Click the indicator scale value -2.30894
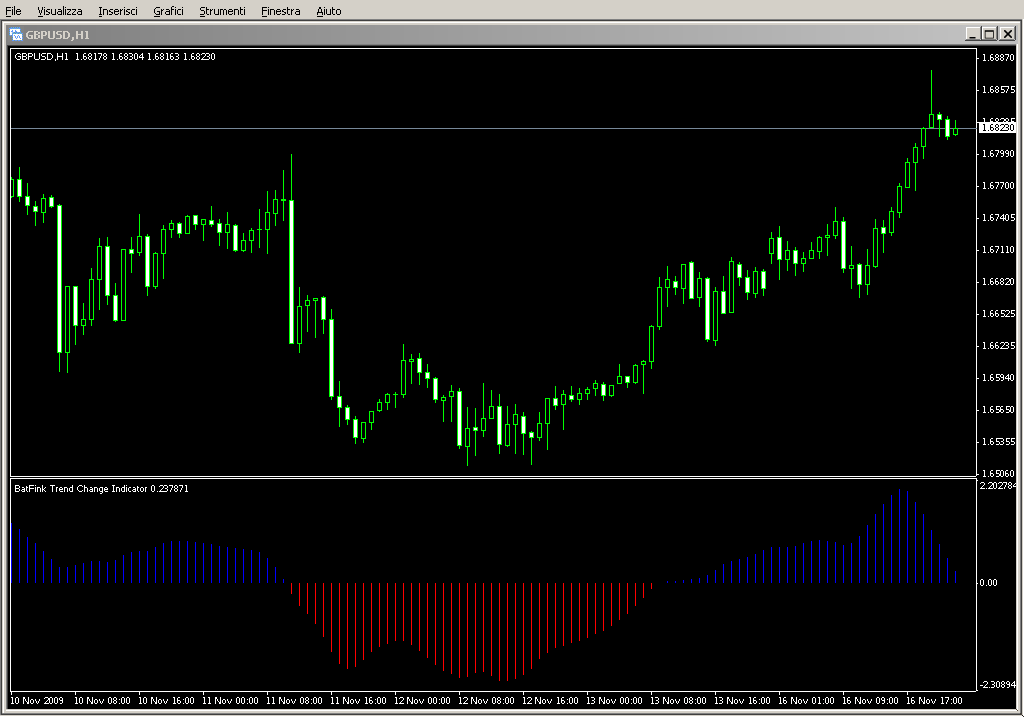The width and height of the screenshot is (1024, 717). coord(997,684)
